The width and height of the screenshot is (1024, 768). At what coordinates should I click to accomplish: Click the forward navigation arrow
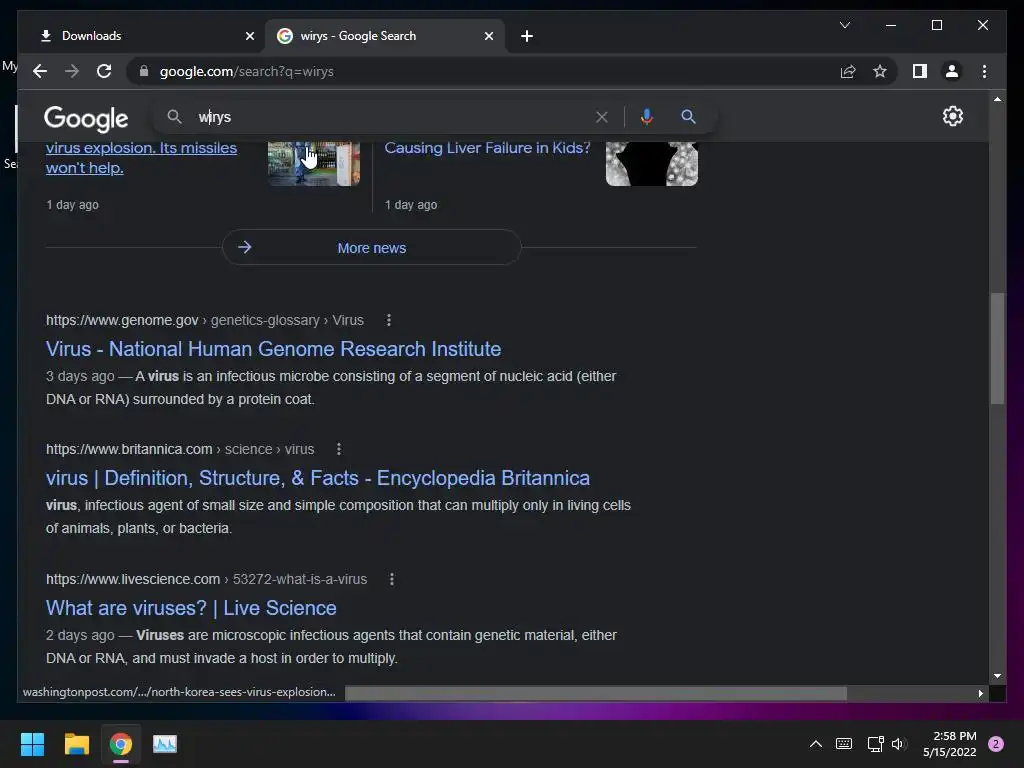tap(72, 71)
